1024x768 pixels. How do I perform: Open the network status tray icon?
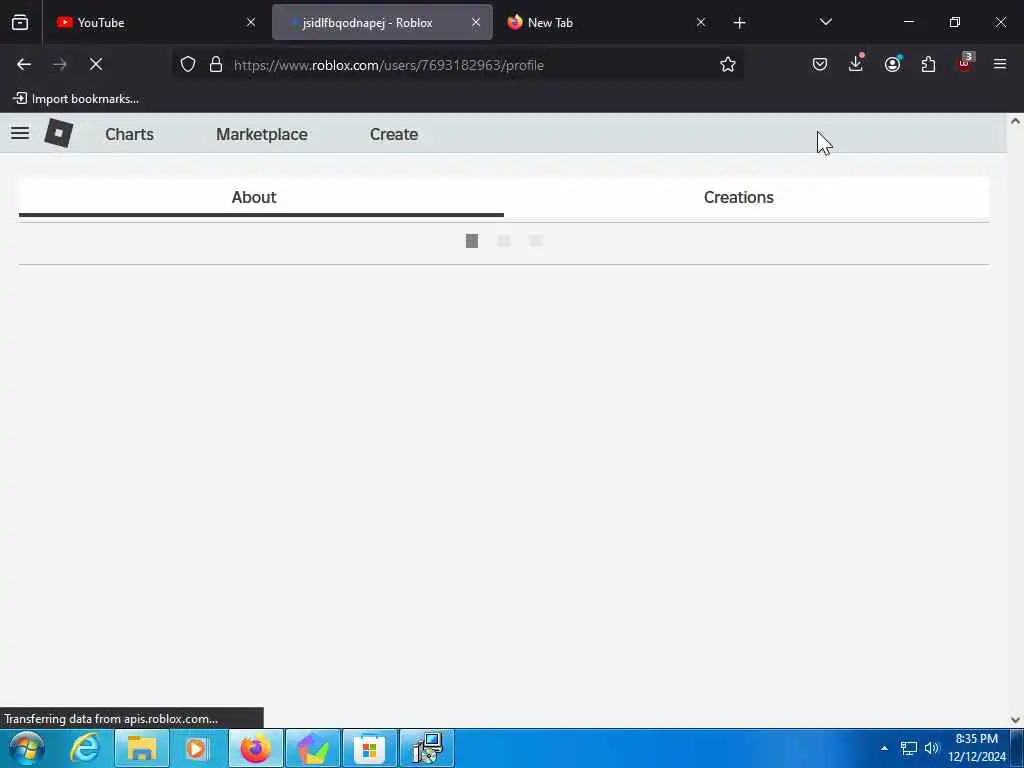point(908,748)
